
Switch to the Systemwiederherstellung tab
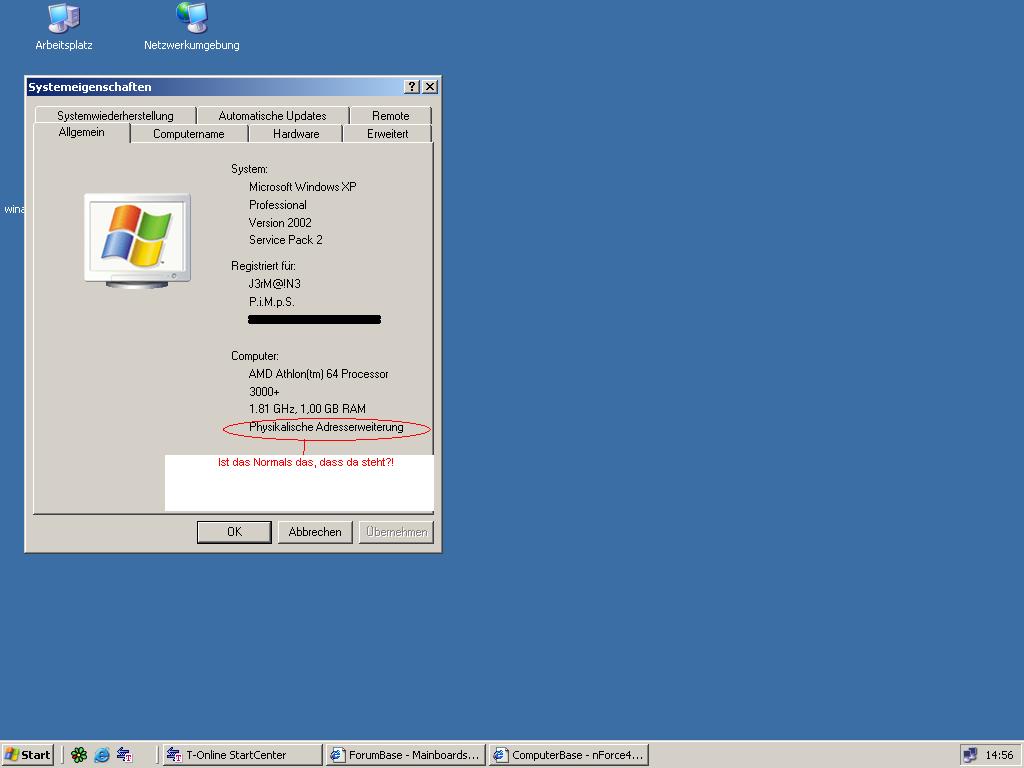116,116
